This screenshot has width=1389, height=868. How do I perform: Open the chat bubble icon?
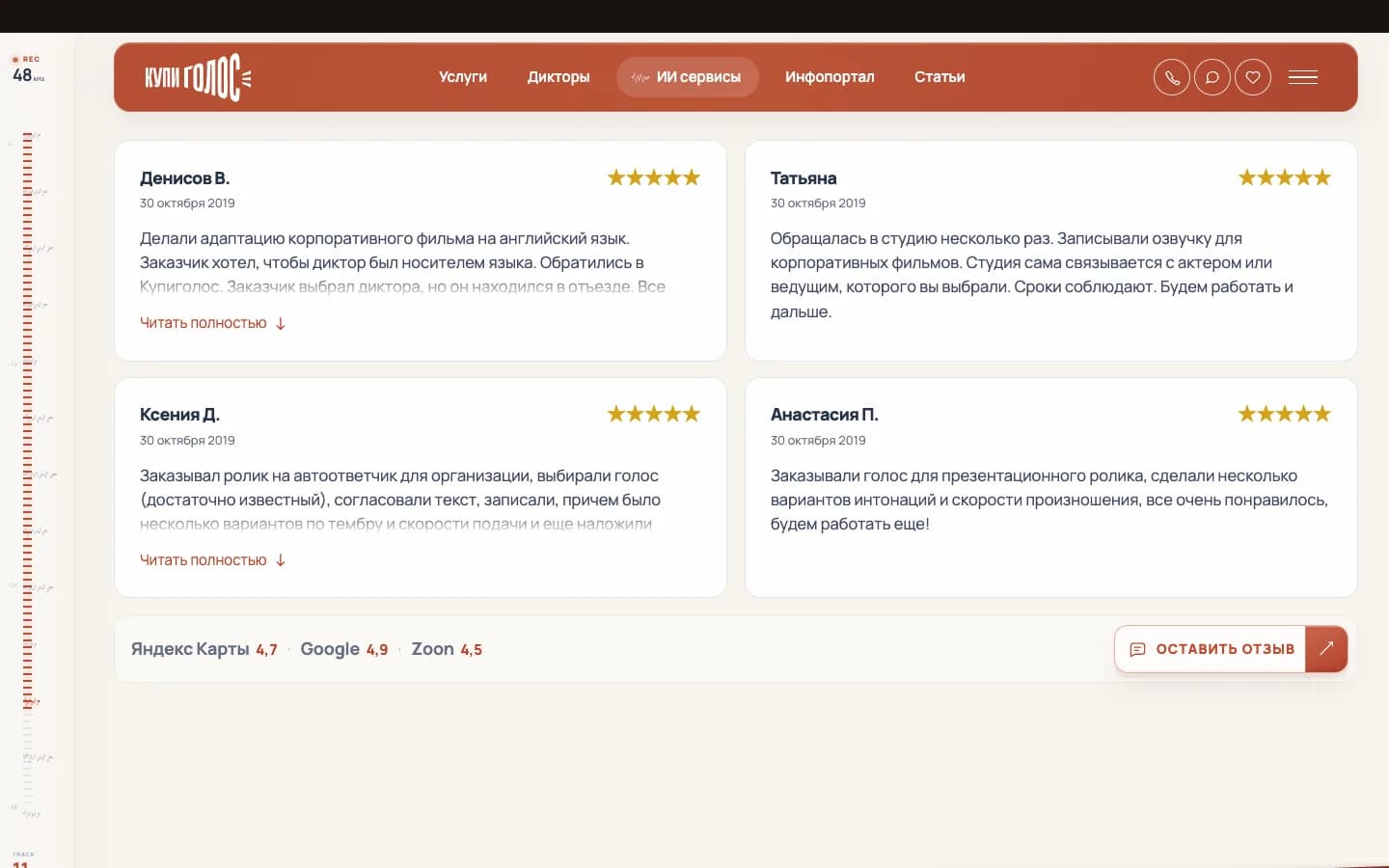pyautogui.click(x=1212, y=77)
